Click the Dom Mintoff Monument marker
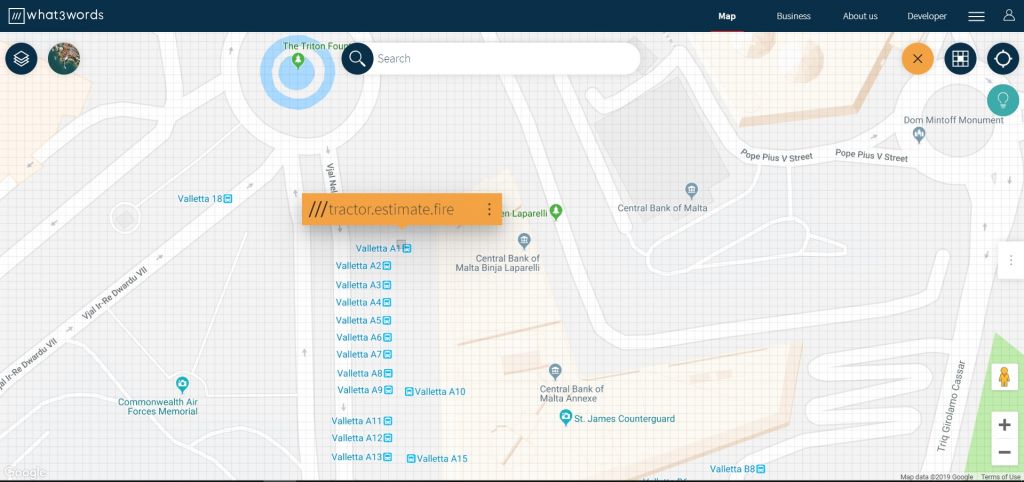 click(x=919, y=135)
